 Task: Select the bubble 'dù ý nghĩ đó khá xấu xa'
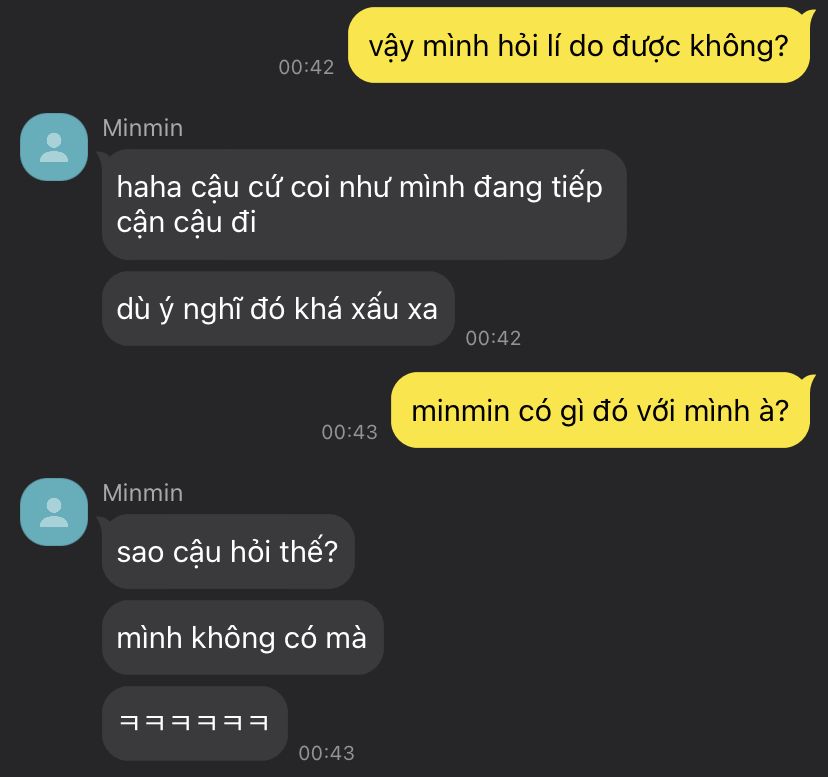[x=278, y=308]
